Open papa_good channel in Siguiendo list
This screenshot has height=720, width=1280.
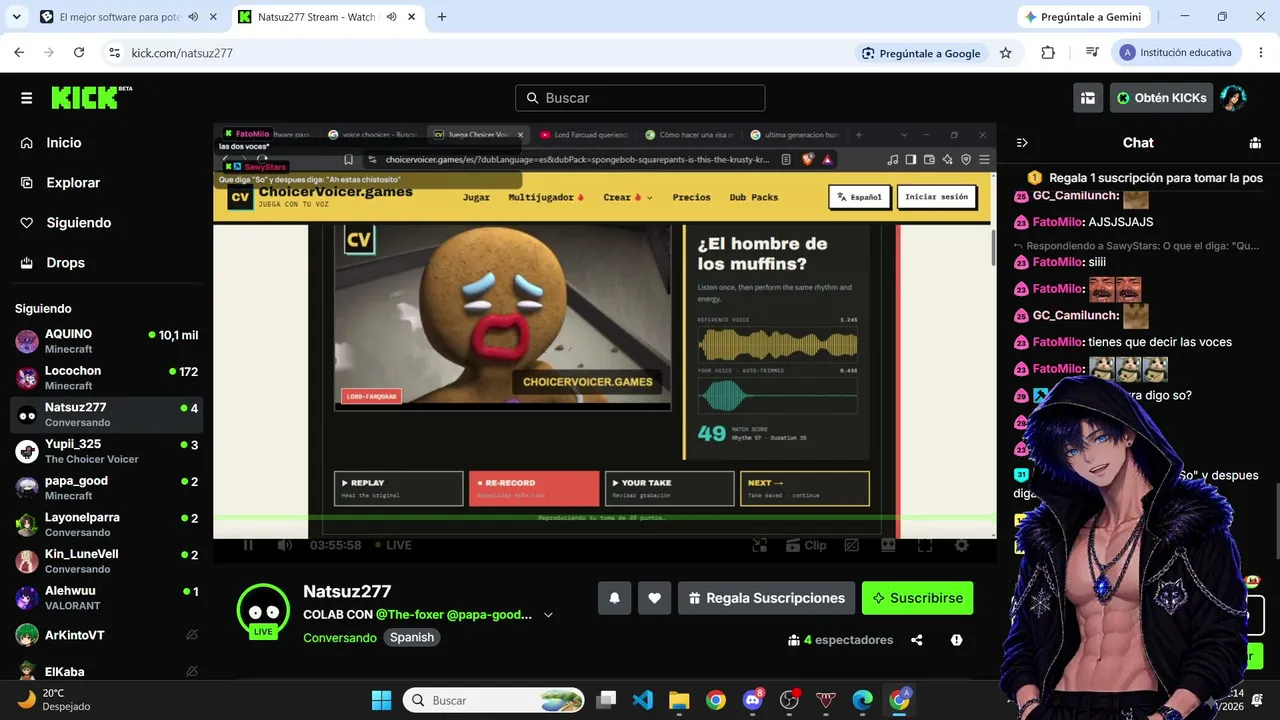(x=106, y=488)
